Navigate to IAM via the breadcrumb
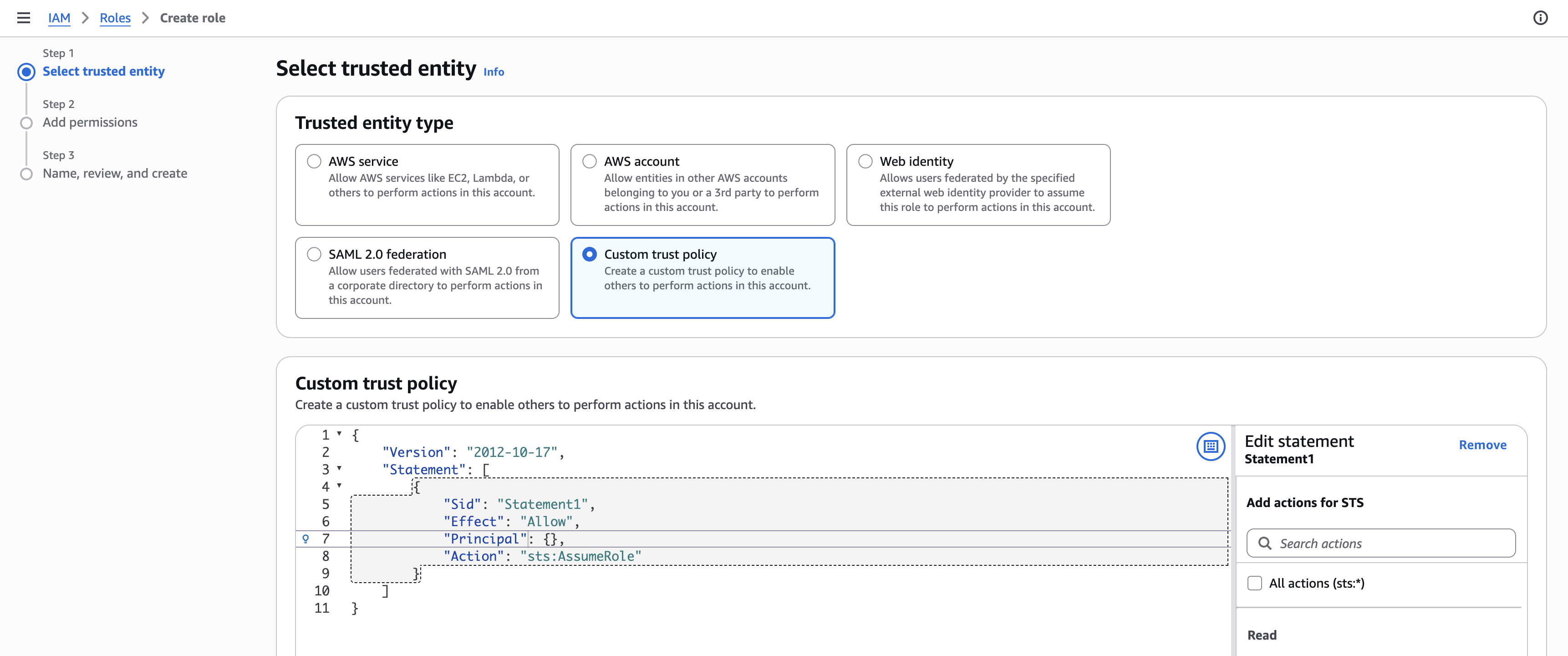 point(59,18)
